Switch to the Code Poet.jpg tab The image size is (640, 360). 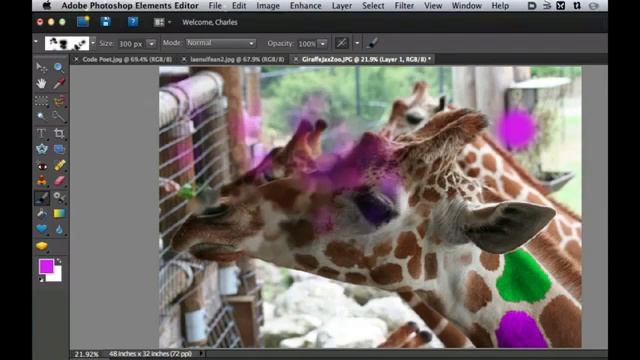point(127,60)
